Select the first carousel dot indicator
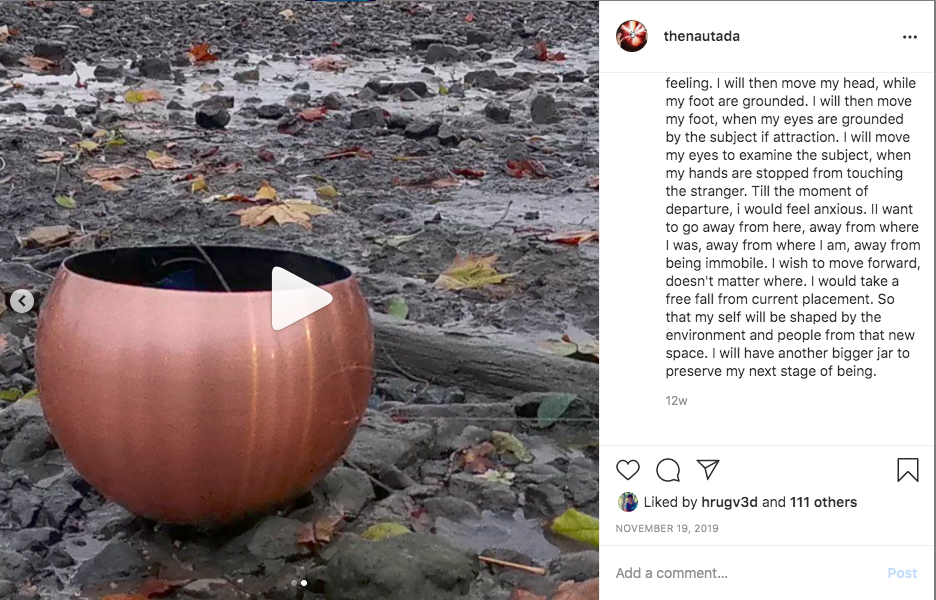Image resolution: width=936 pixels, height=600 pixels. (294, 583)
